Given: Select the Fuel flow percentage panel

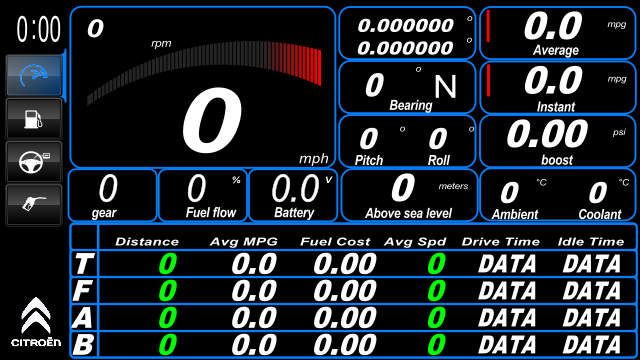Looking at the screenshot, I should click(203, 196).
